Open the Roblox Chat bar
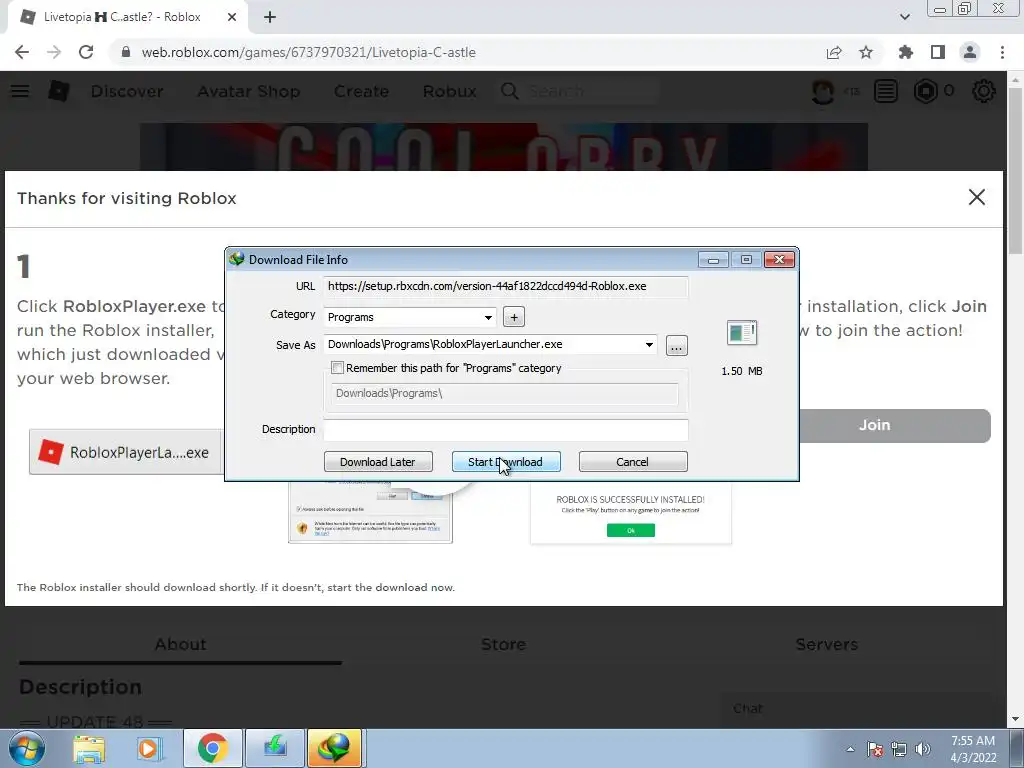The width and height of the screenshot is (1024, 768). coord(855,709)
